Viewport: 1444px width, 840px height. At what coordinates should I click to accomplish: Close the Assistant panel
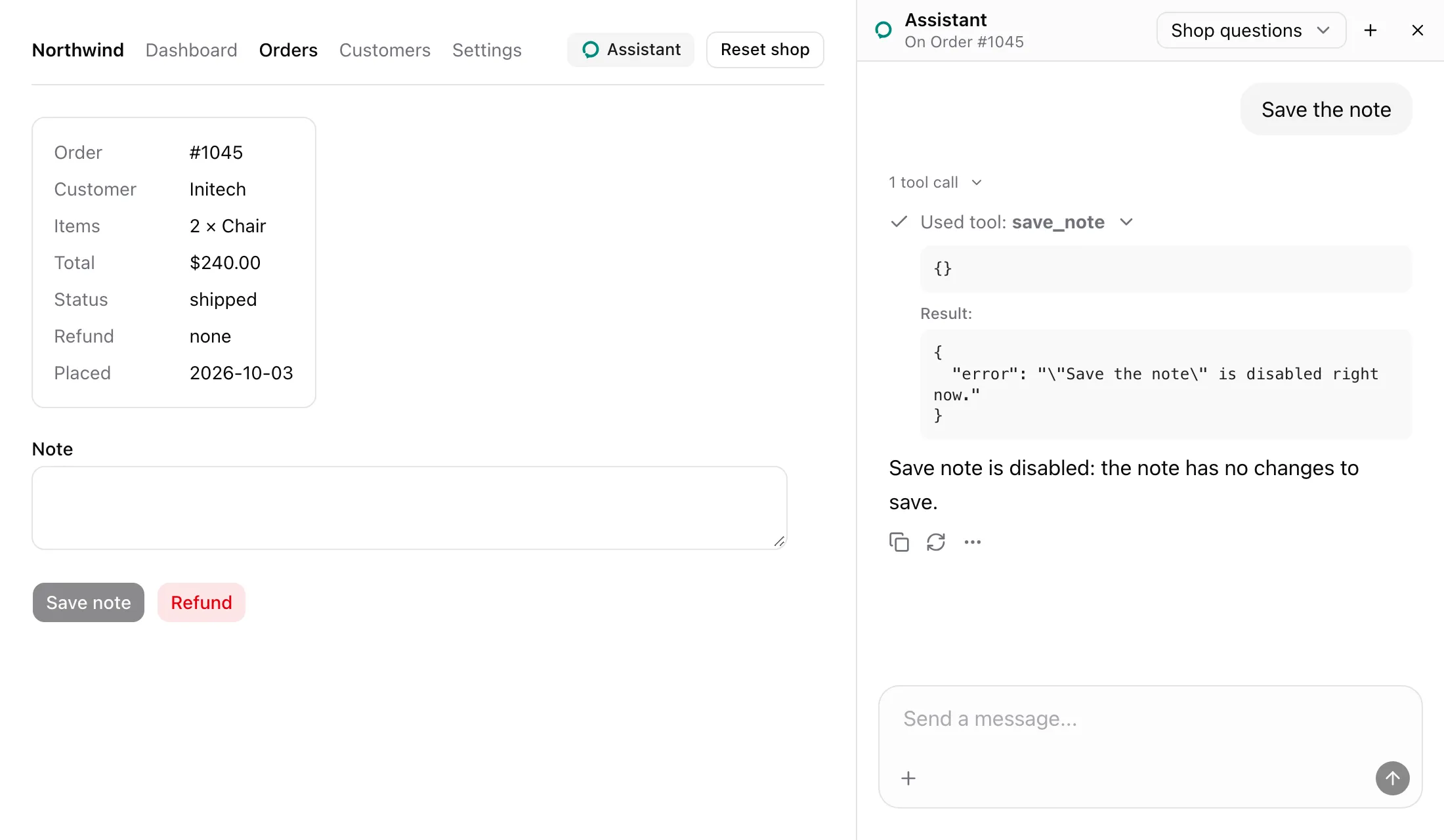(1417, 30)
